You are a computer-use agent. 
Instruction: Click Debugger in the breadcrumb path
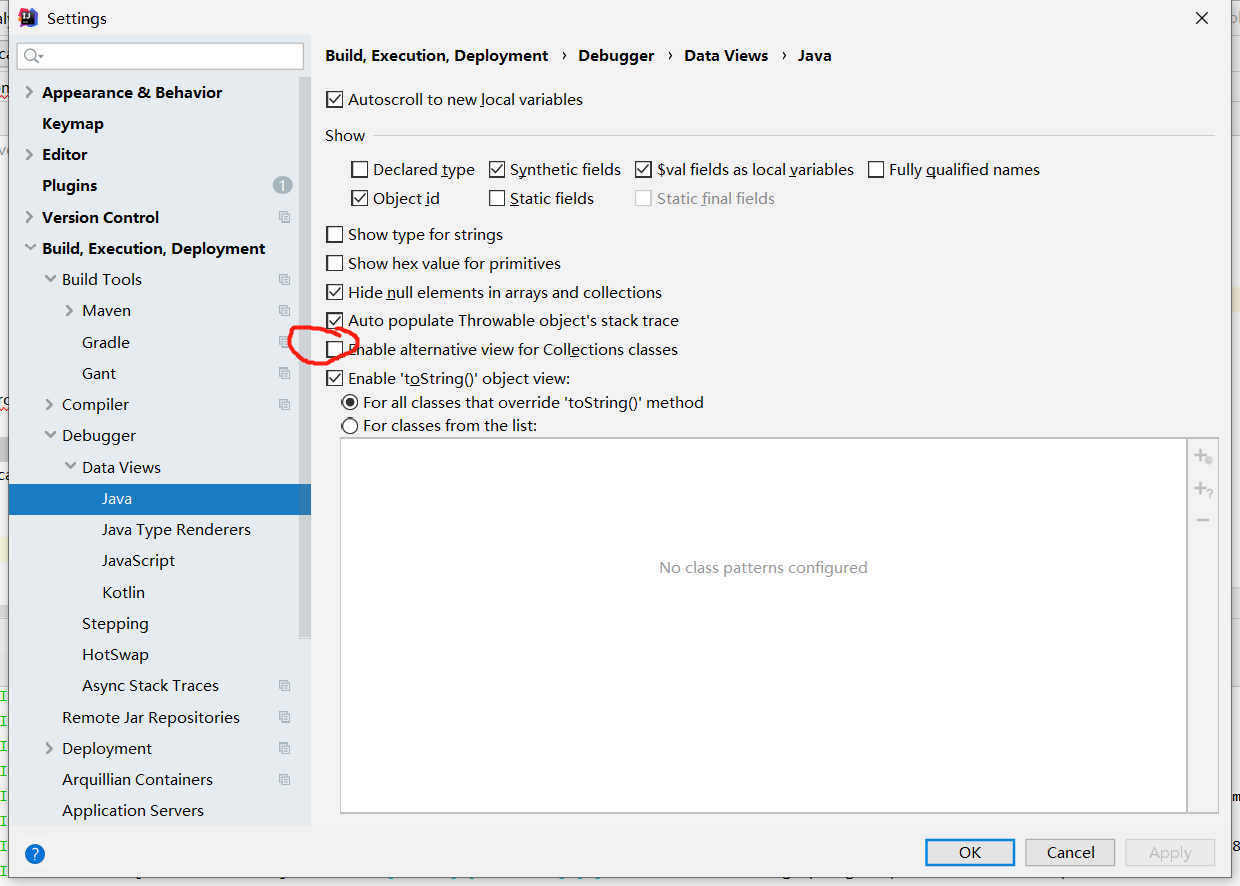tap(616, 56)
